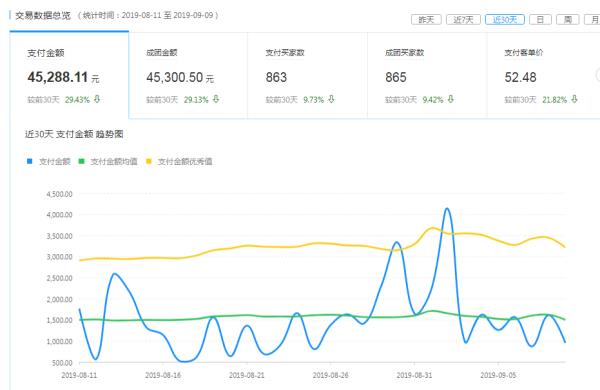Open the 成团金额 metric tab
Screen dimensions: 600x390
[x=188, y=75]
